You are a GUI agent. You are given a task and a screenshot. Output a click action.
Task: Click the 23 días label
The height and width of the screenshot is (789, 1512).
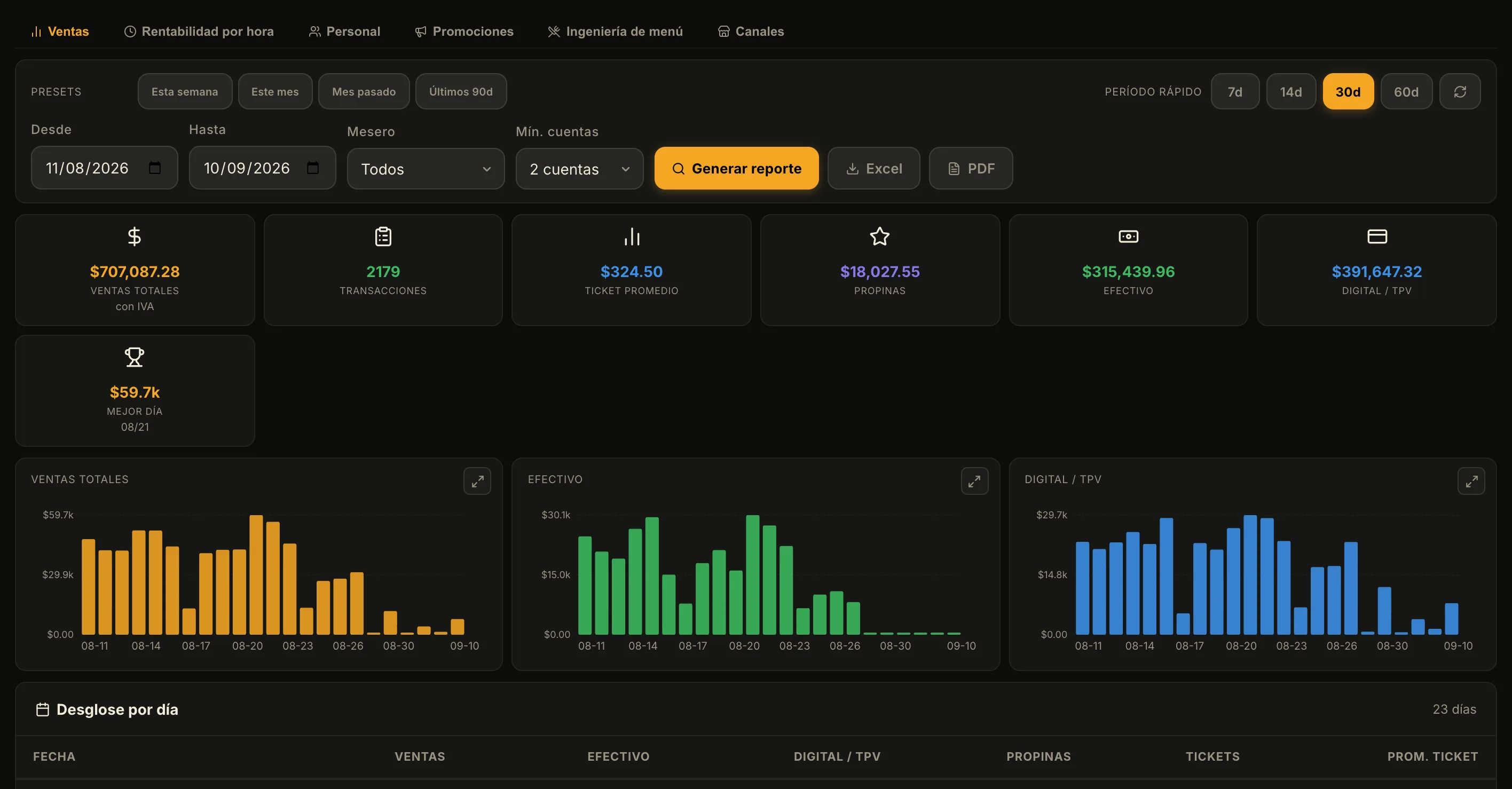point(1454,709)
